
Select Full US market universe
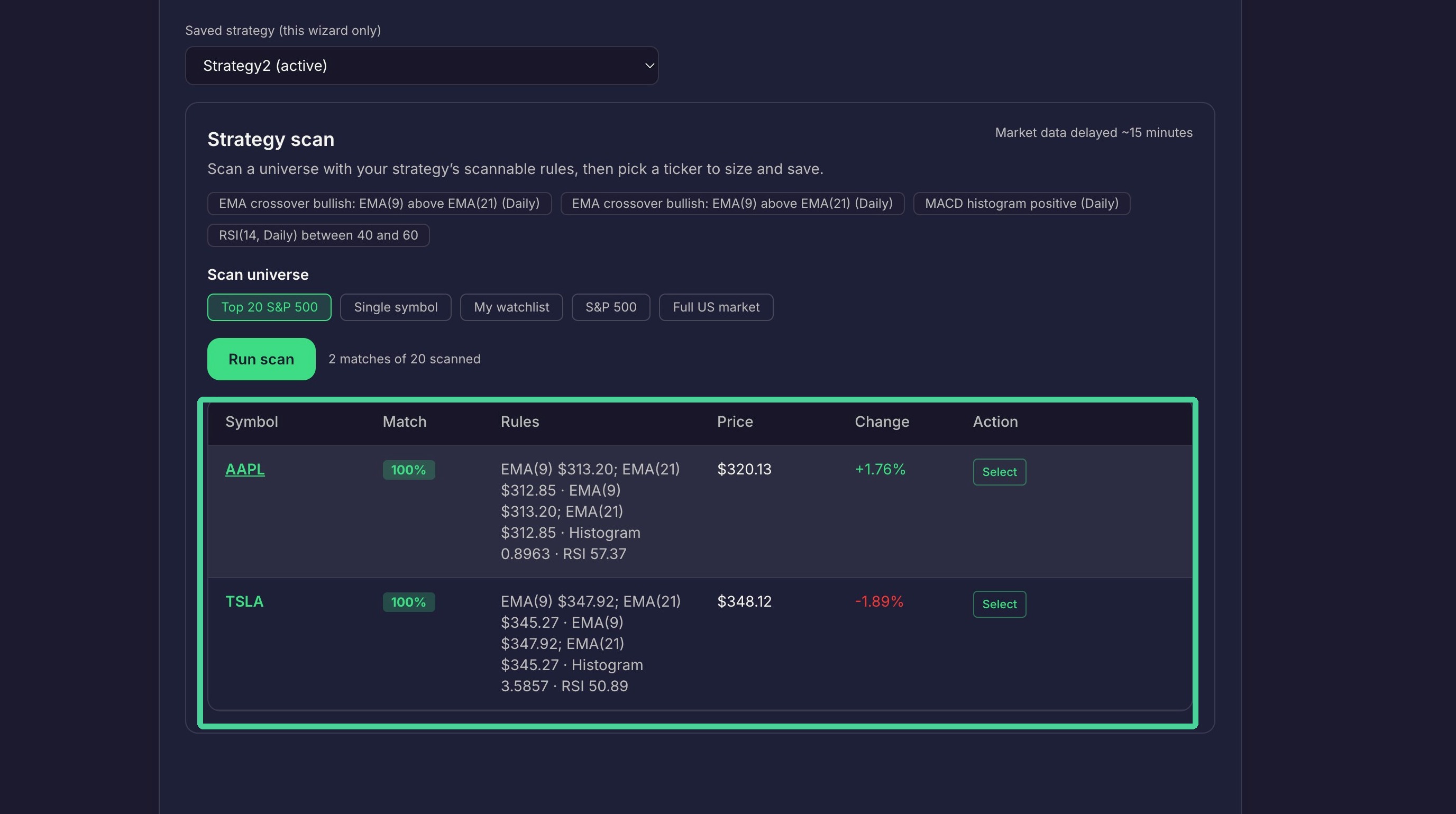716,307
